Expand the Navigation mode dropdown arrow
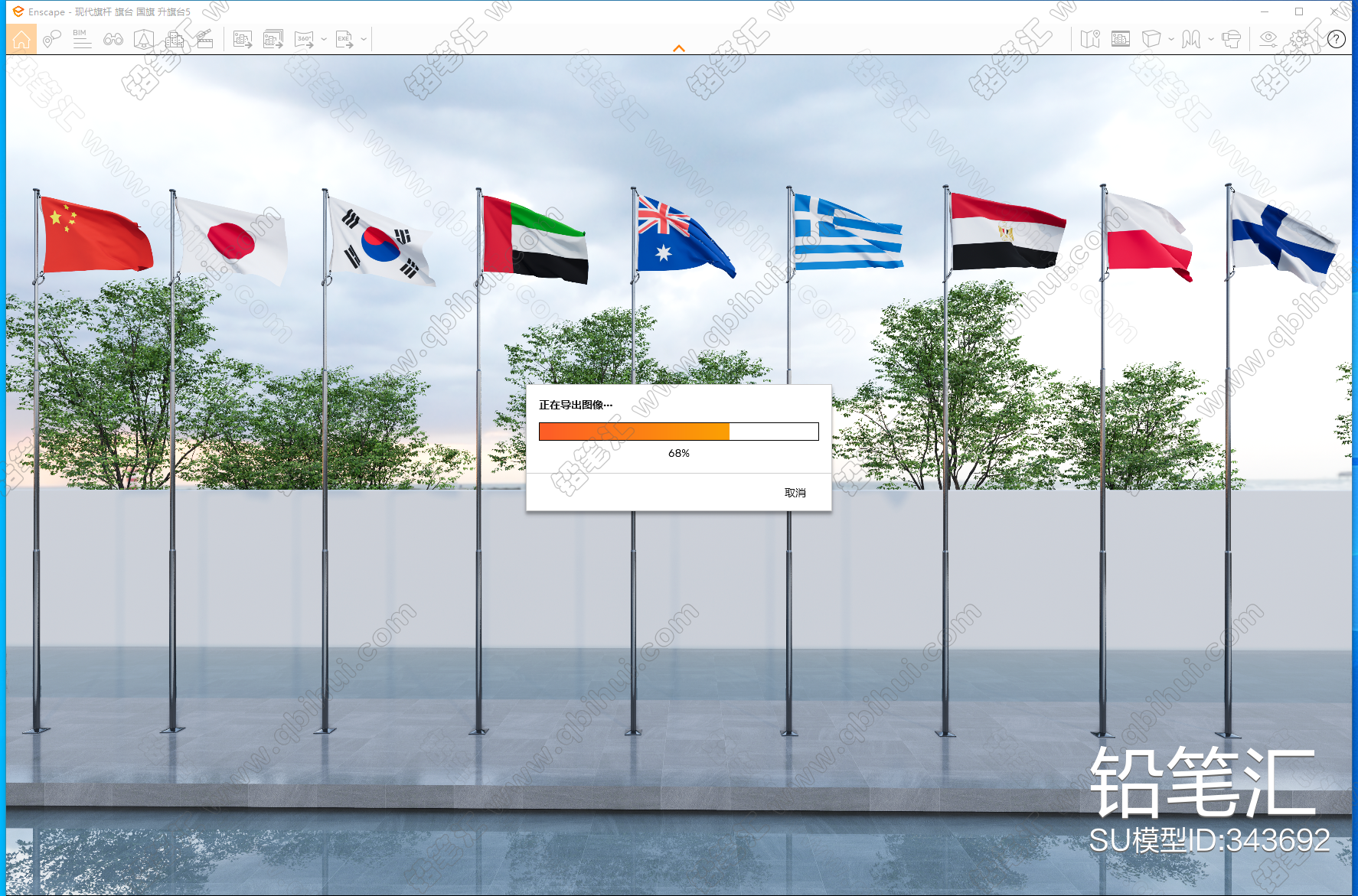Image resolution: width=1358 pixels, height=896 pixels. (1211, 39)
